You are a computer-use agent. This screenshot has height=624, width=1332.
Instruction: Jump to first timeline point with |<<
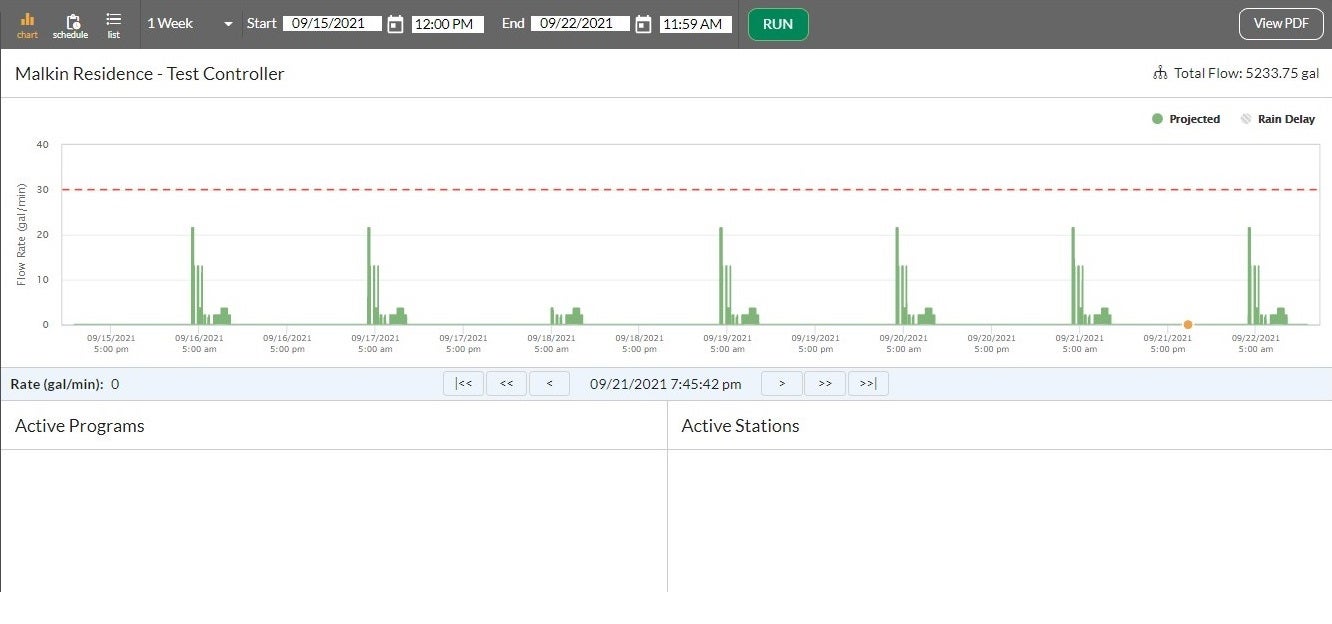point(464,384)
